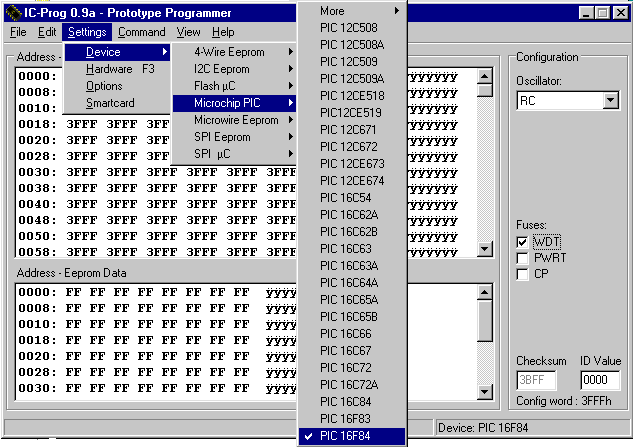Select PIC 16C66 device
Image resolution: width=633 pixels, height=447 pixels.
[352, 334]
